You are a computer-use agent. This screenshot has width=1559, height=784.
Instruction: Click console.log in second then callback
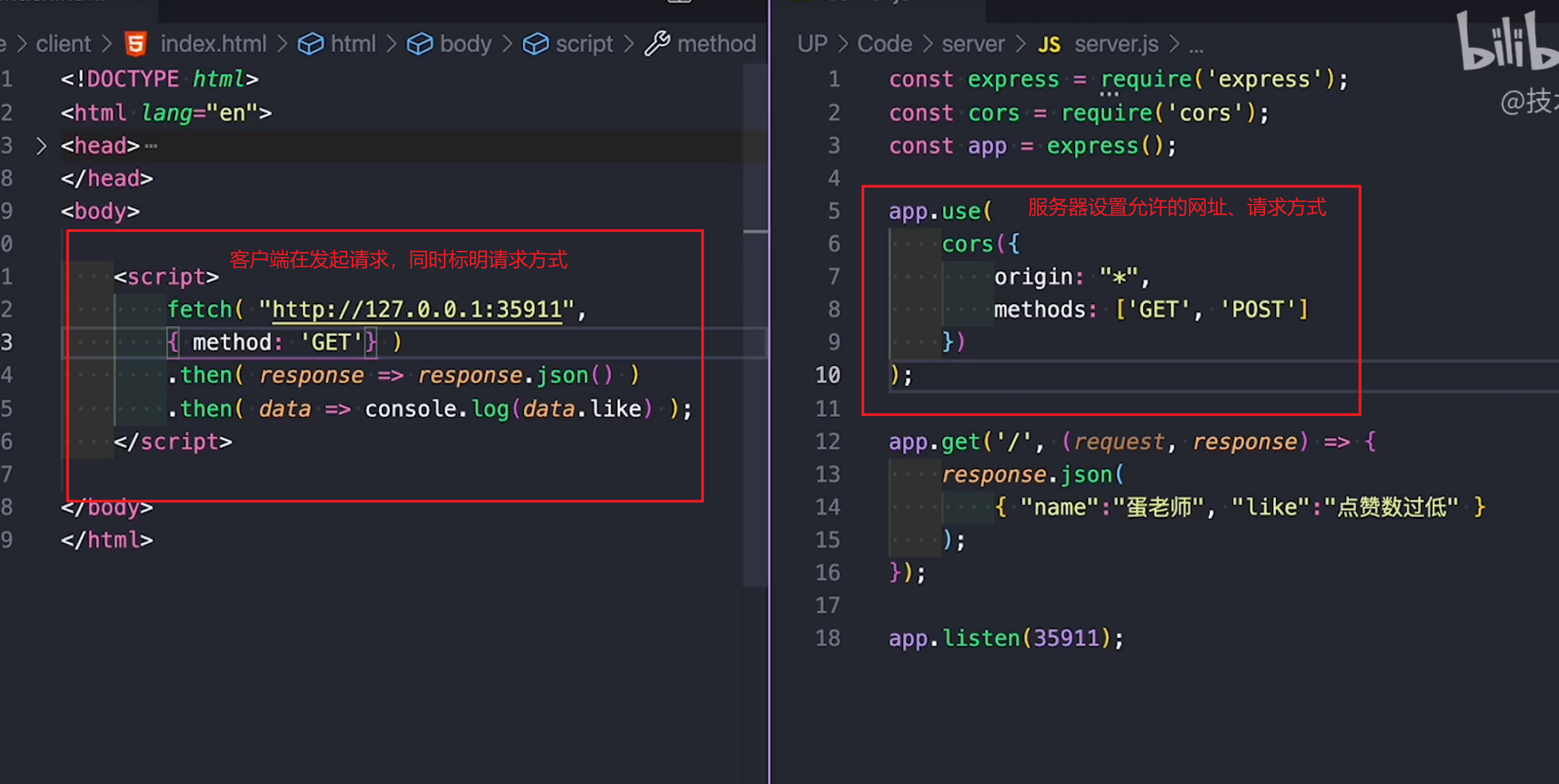point(436,409)
